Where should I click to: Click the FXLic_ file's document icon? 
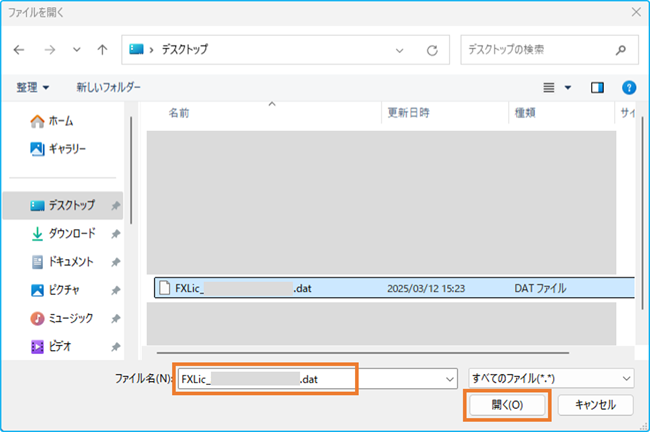pos(165,288)
